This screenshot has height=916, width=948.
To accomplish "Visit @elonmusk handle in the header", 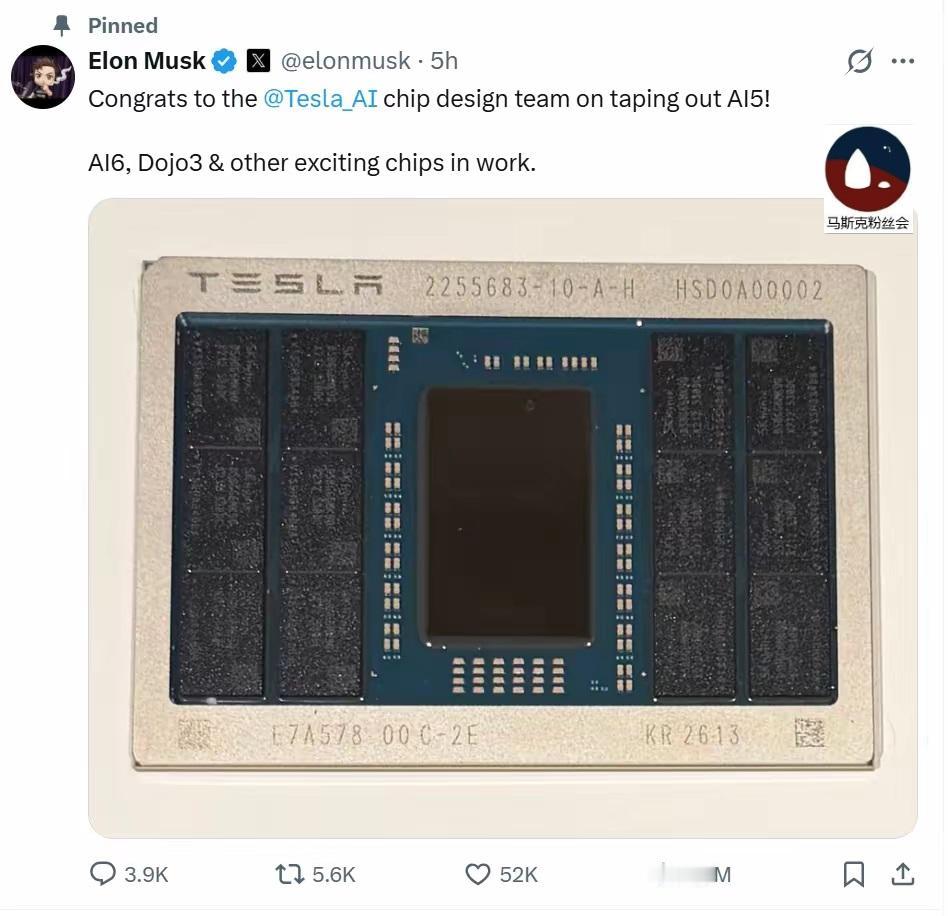I will pyautogui.click(x=346, y=61).
